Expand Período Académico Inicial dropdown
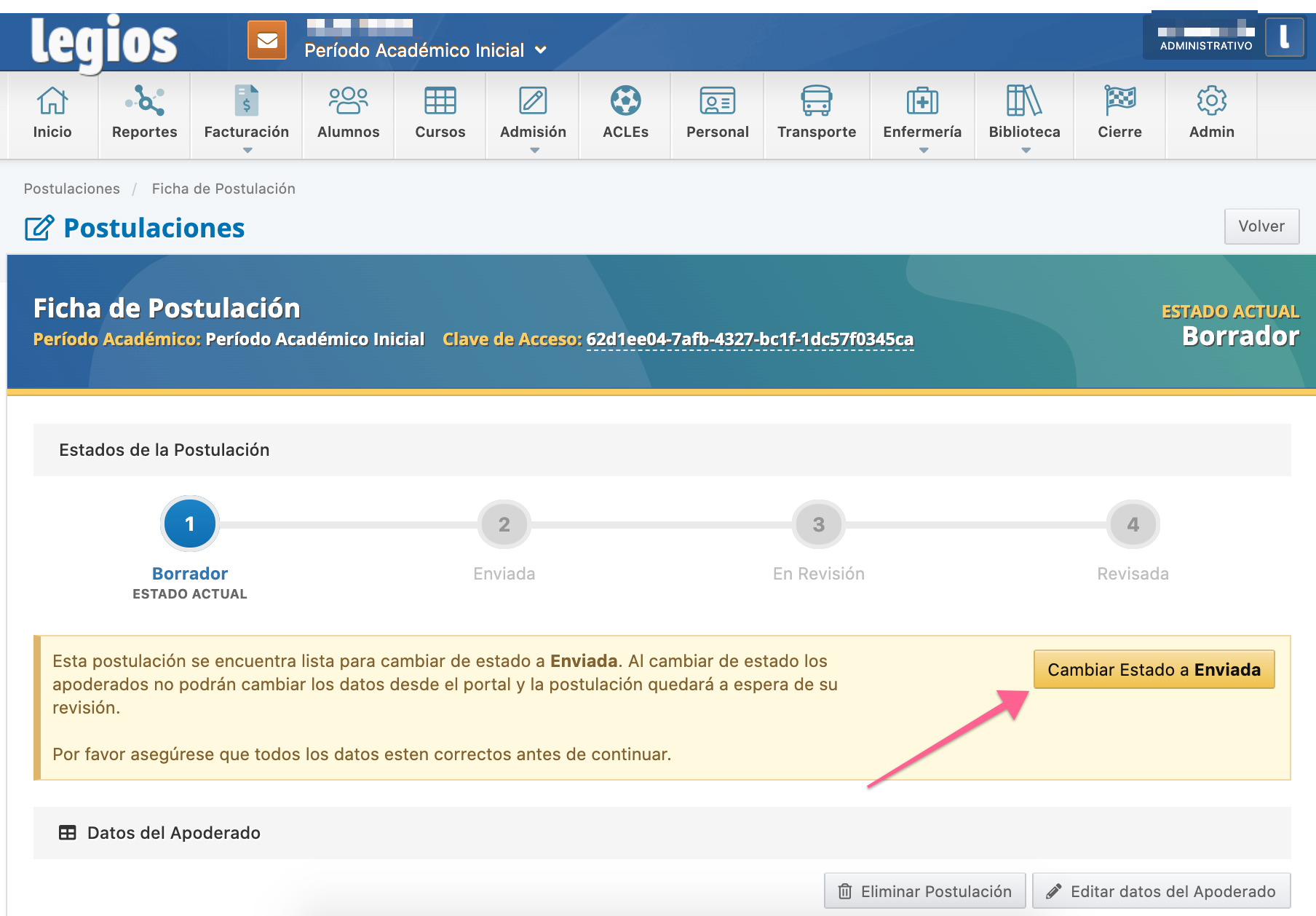Image resolution: width=1316 pixels, height=916 pixels. click(x=425, y=50)
